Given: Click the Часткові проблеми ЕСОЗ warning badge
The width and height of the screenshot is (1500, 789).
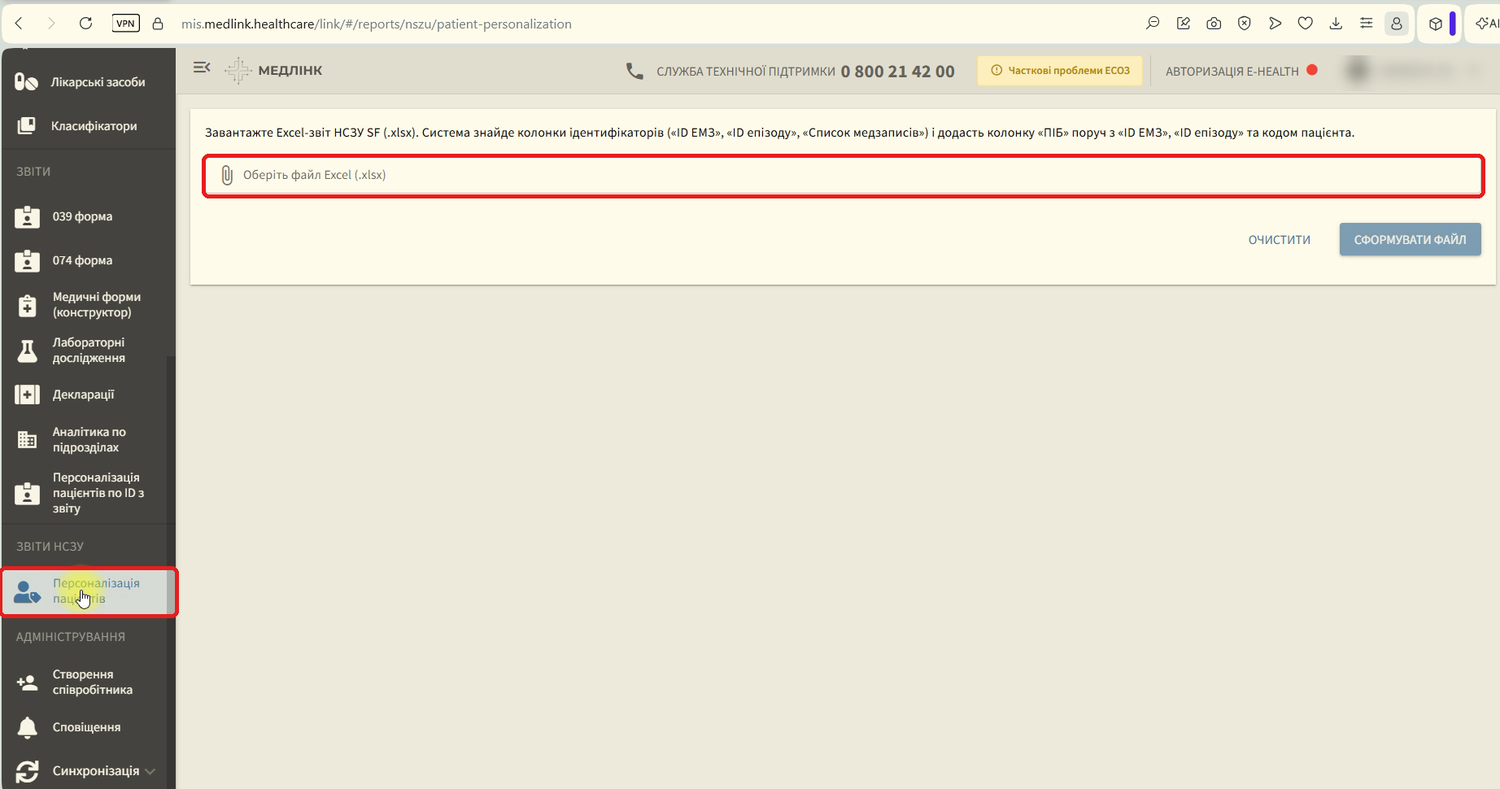Looking at the screenshot, I should pos(1059,71).
